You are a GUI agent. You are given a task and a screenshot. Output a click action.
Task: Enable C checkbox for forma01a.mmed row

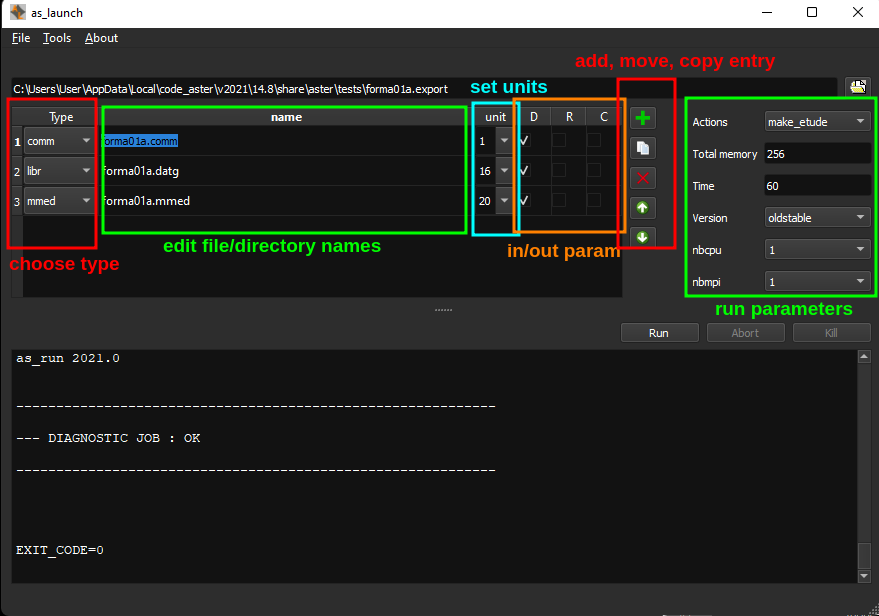(594, 201)
